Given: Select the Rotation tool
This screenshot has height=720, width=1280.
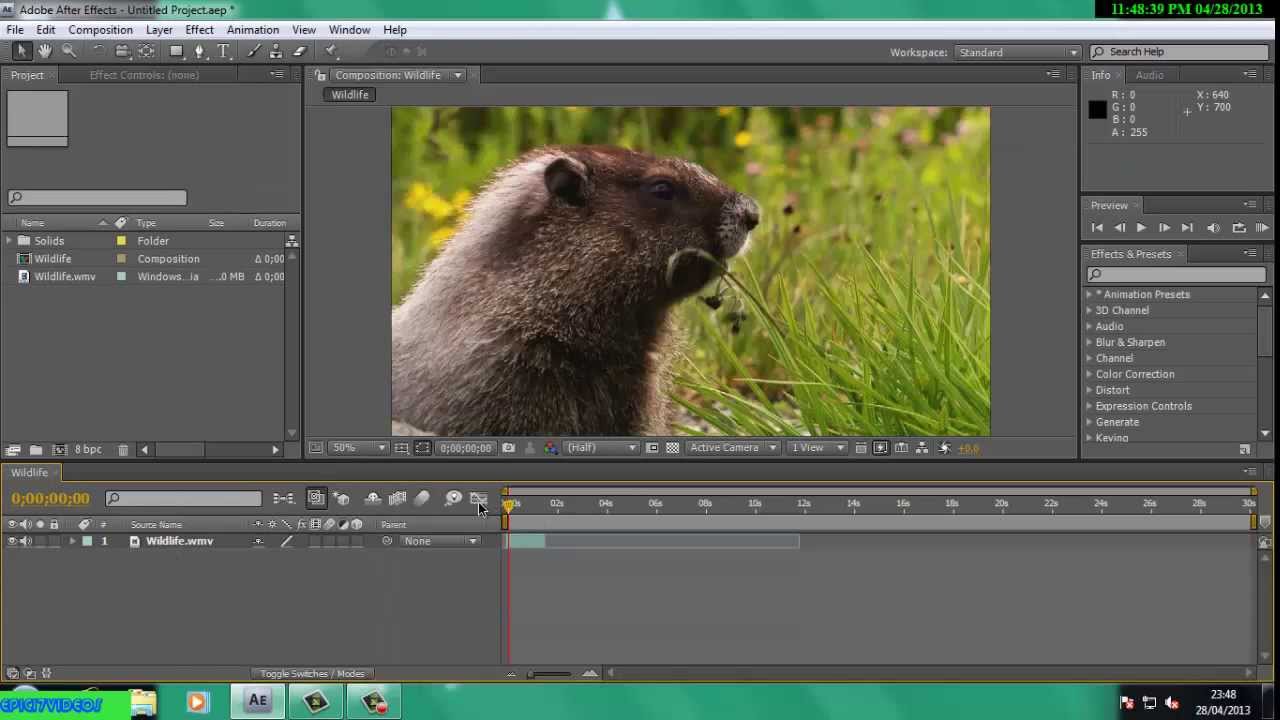Looking at the screenshot, I should pyautogui.click(x=98, y=51).
